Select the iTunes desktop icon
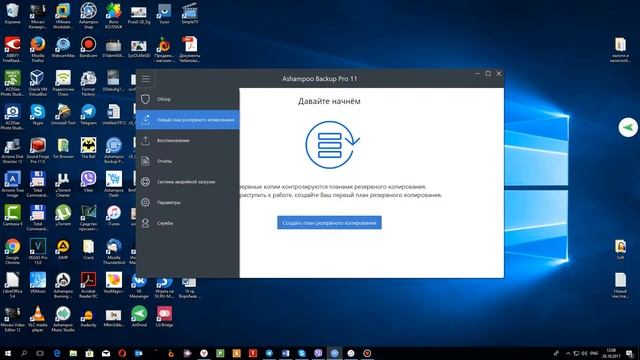This screenshot has height=360, width=640. [113, 216]
